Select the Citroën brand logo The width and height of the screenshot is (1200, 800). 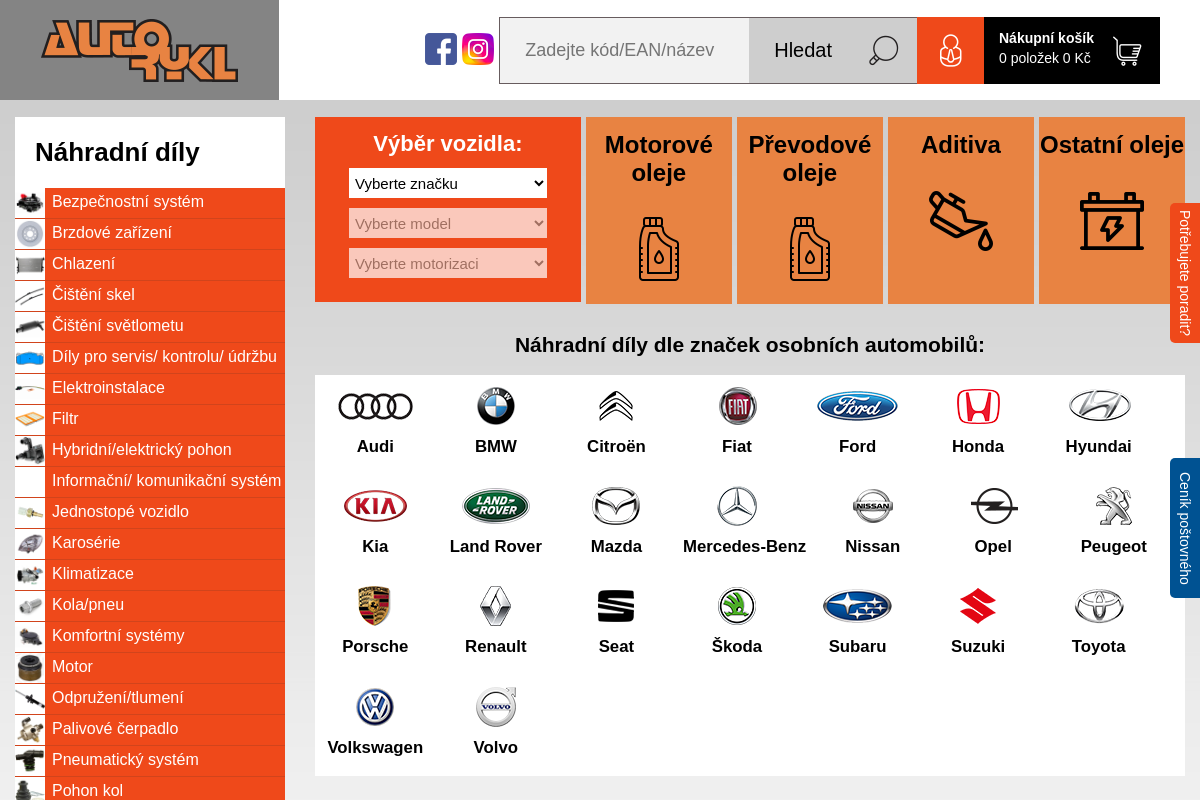pyautogui.click(x=616, y=406)
